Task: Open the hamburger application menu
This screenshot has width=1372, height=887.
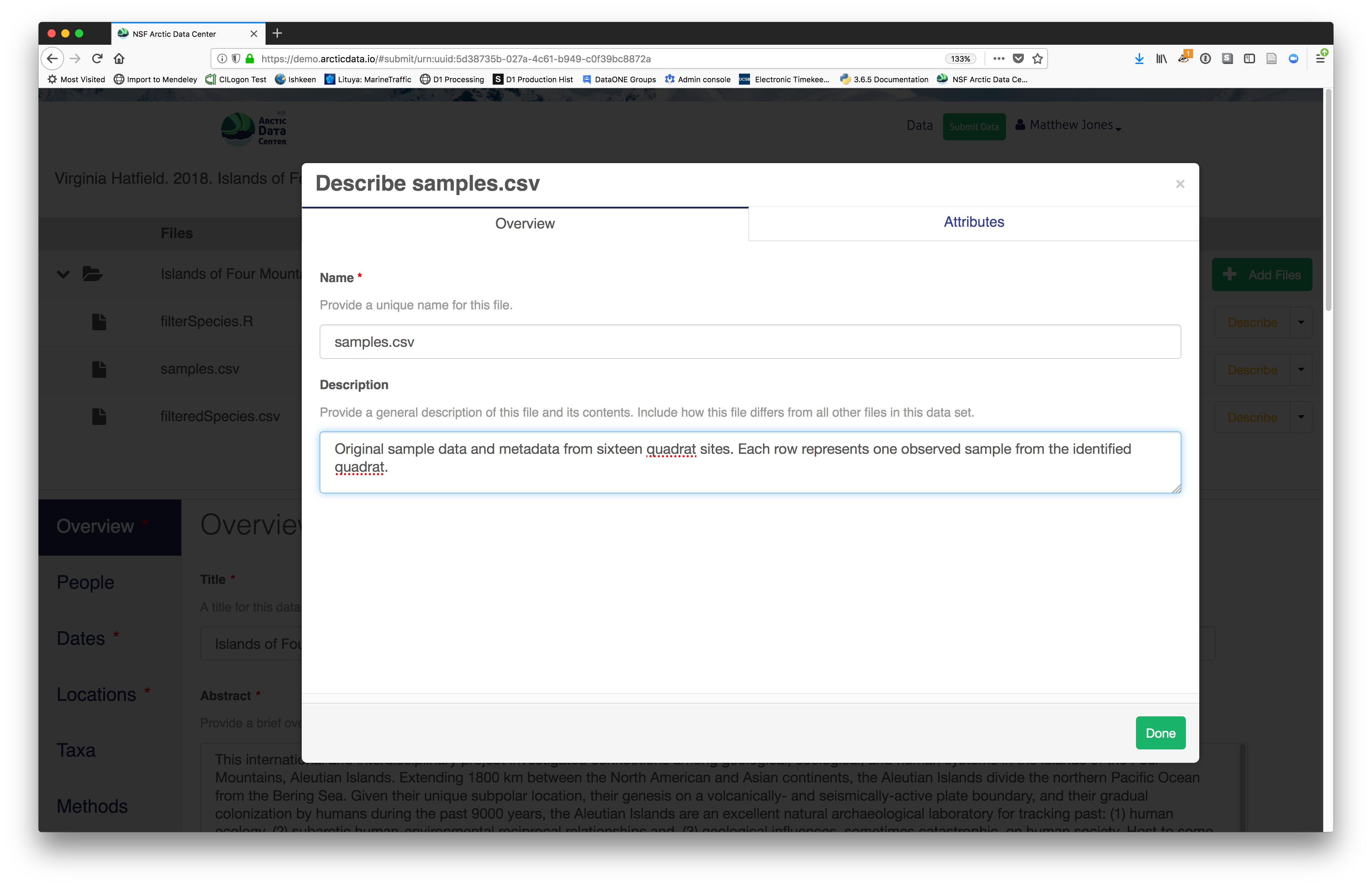Action: (x=1320, y=58)
